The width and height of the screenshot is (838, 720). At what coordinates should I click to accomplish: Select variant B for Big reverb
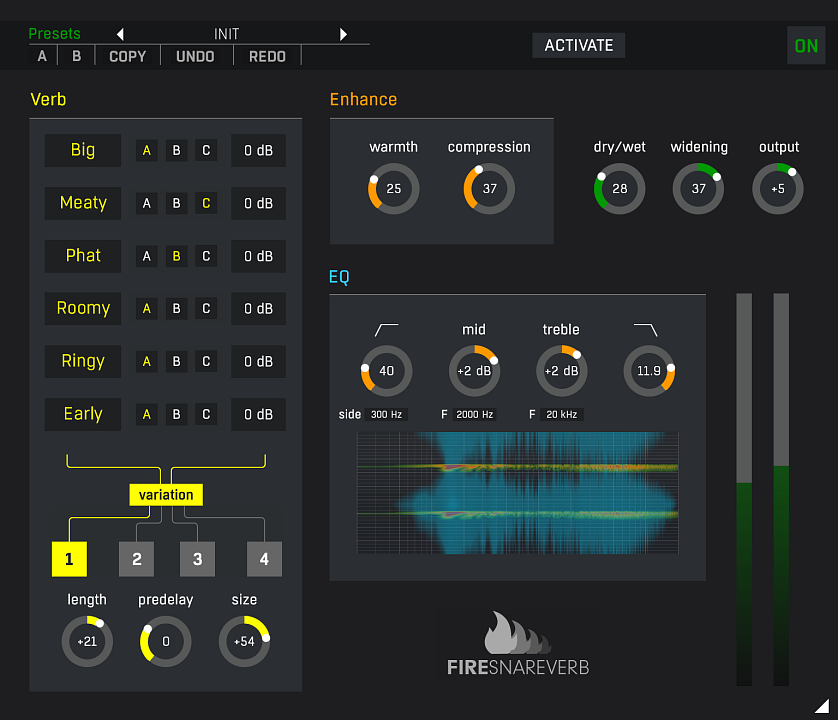tap(176, 151)
